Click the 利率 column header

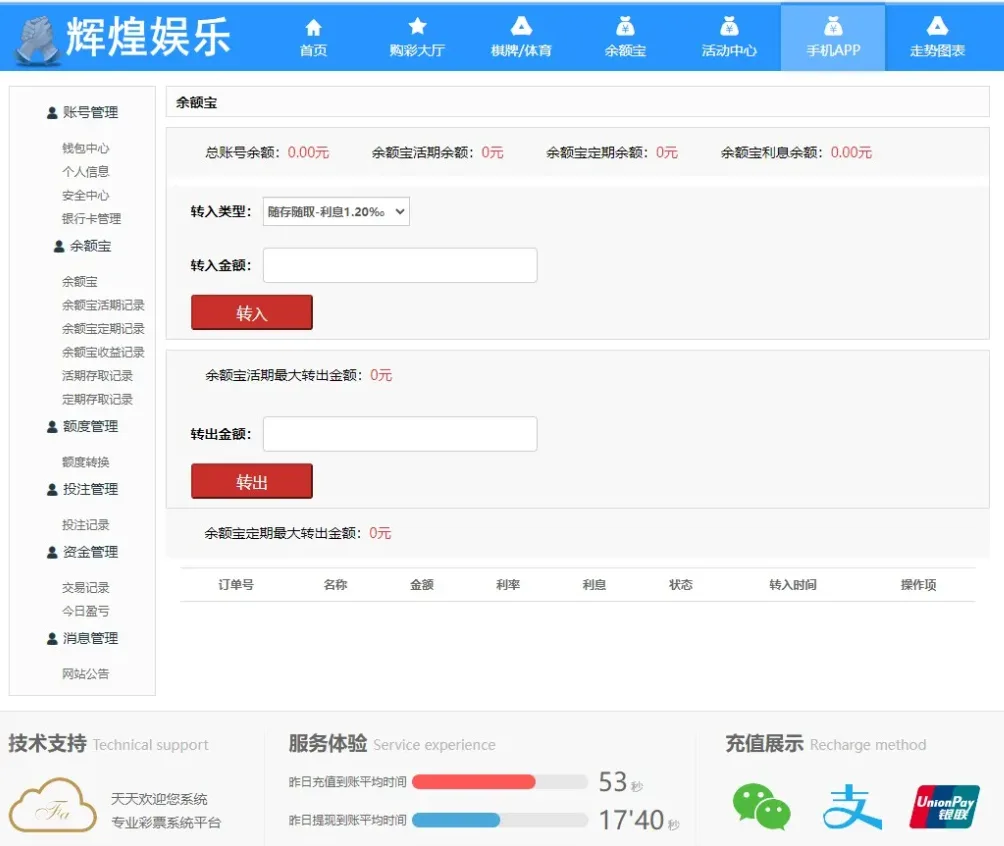508,585
